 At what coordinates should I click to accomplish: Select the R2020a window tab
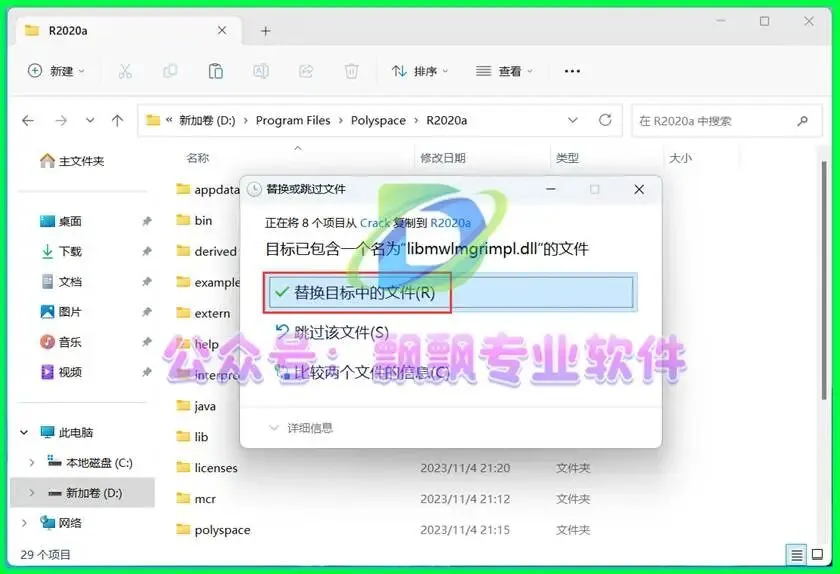pos(129,31)
